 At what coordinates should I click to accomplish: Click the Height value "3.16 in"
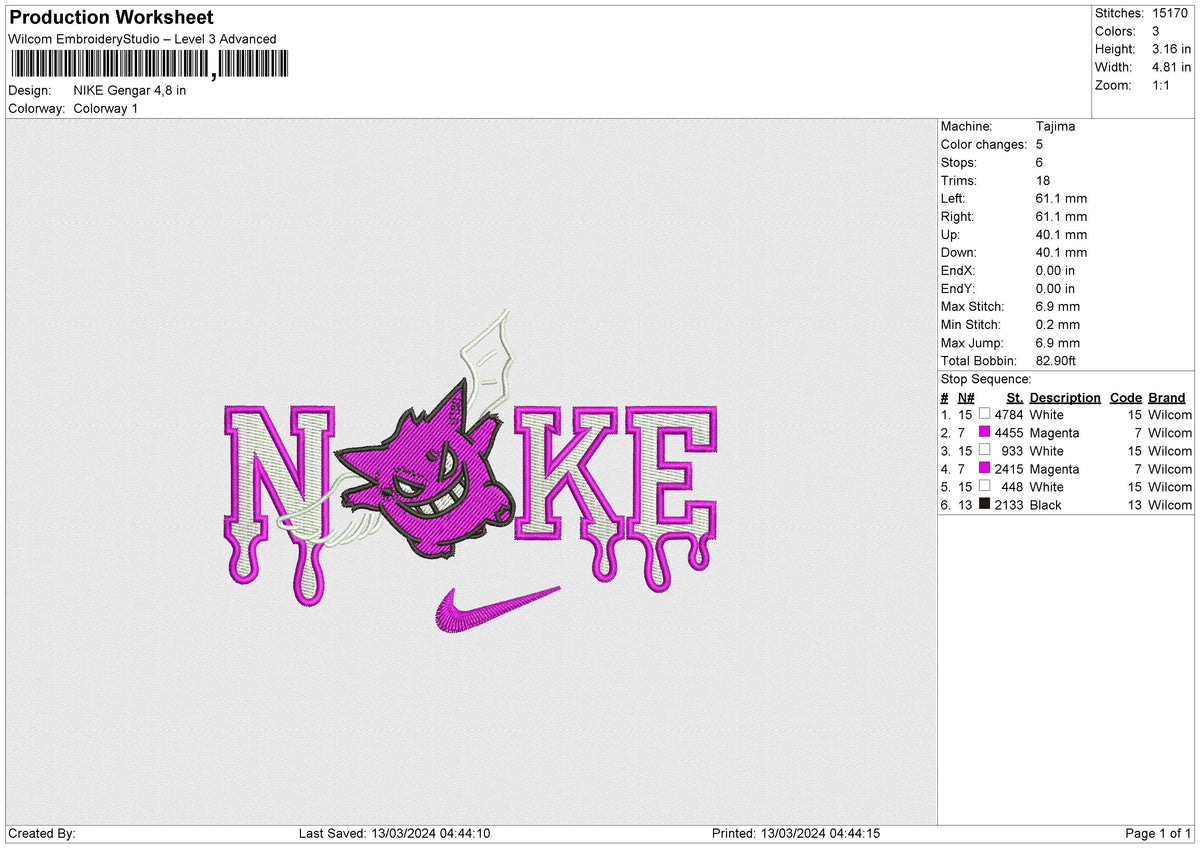tap(1172, 49)
